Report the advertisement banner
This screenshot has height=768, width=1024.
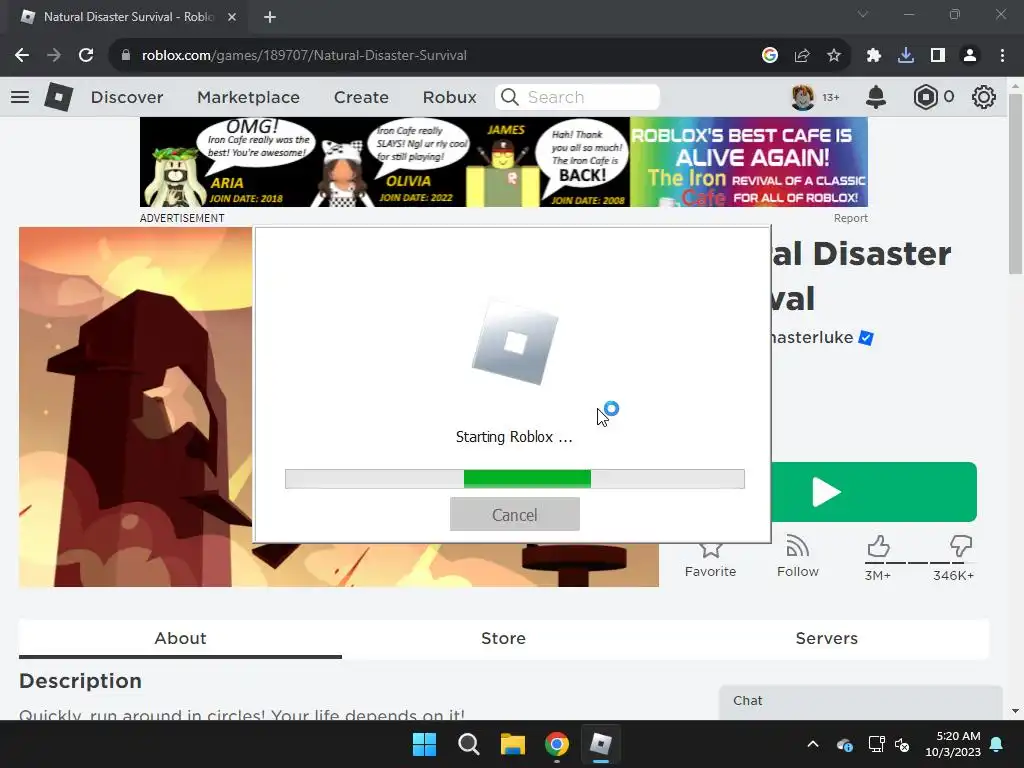coord(850,218)
